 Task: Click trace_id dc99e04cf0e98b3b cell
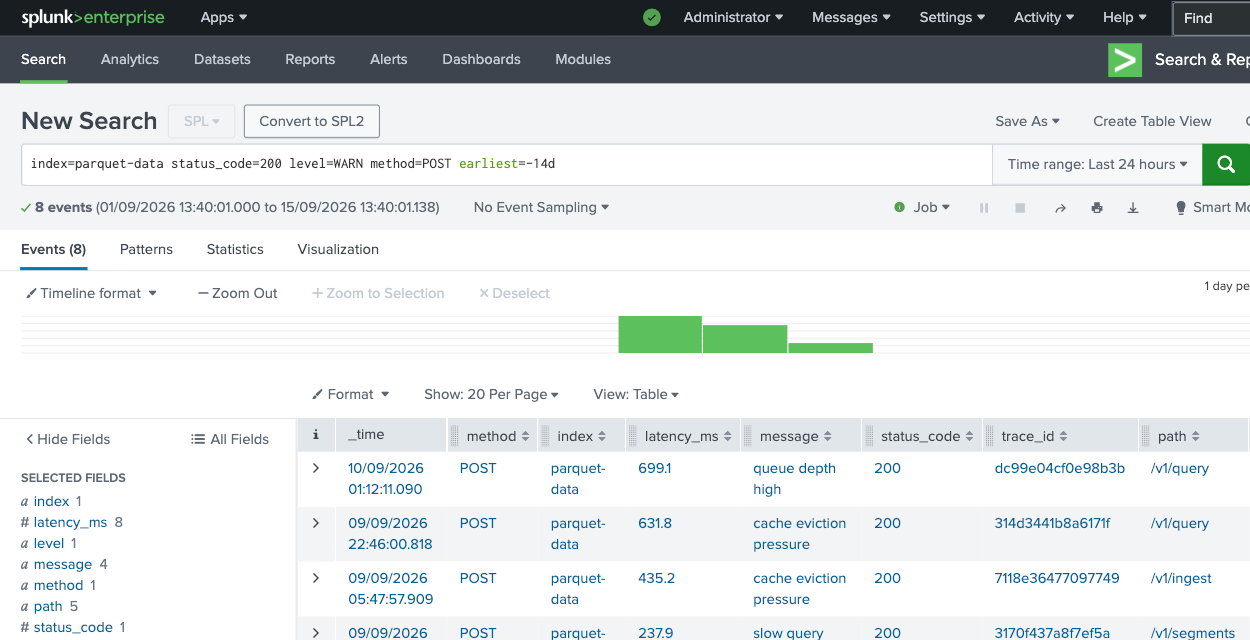(1060, 468)
